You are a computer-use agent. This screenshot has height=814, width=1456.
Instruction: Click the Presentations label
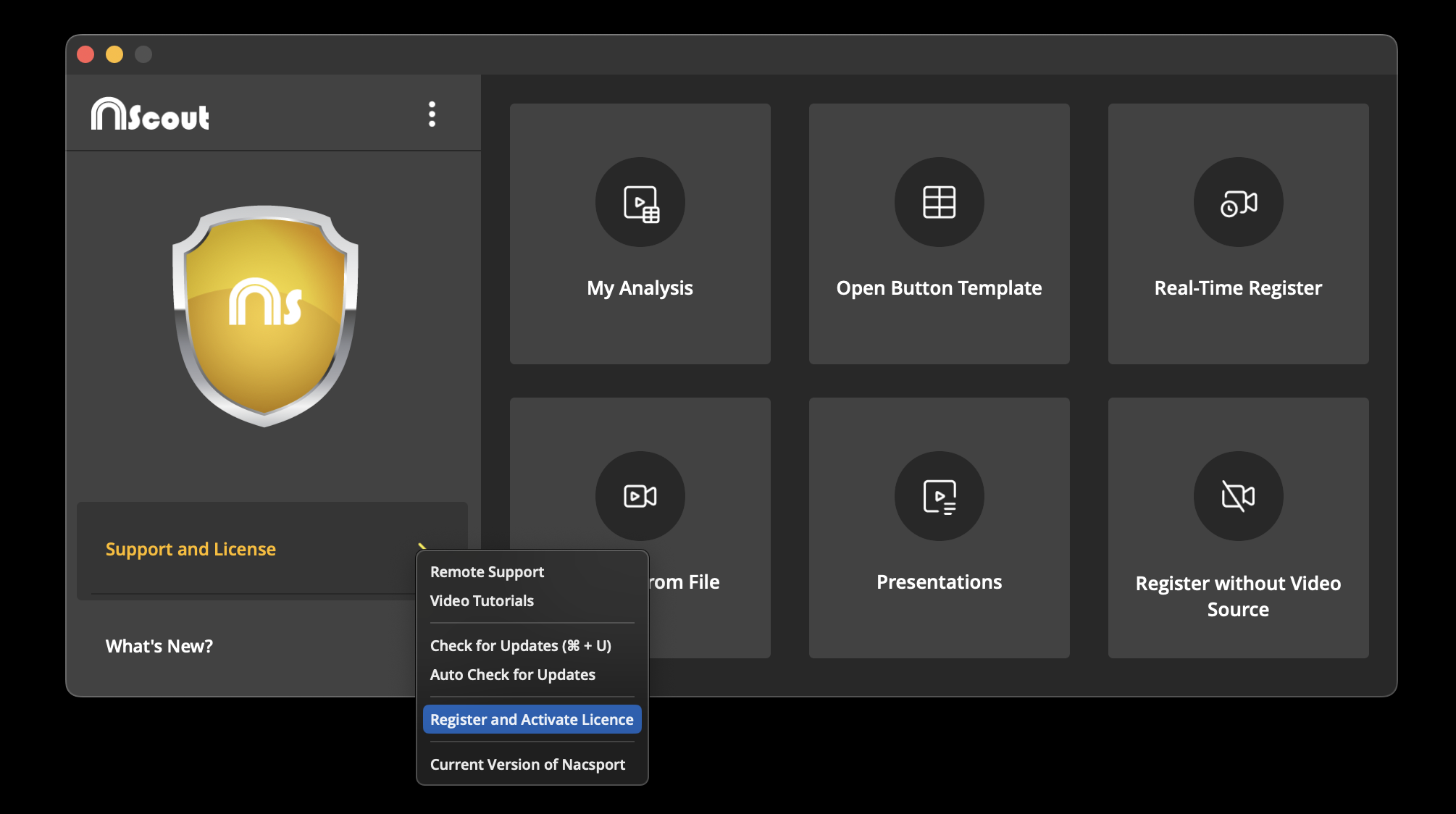click(x=940, y=582)
